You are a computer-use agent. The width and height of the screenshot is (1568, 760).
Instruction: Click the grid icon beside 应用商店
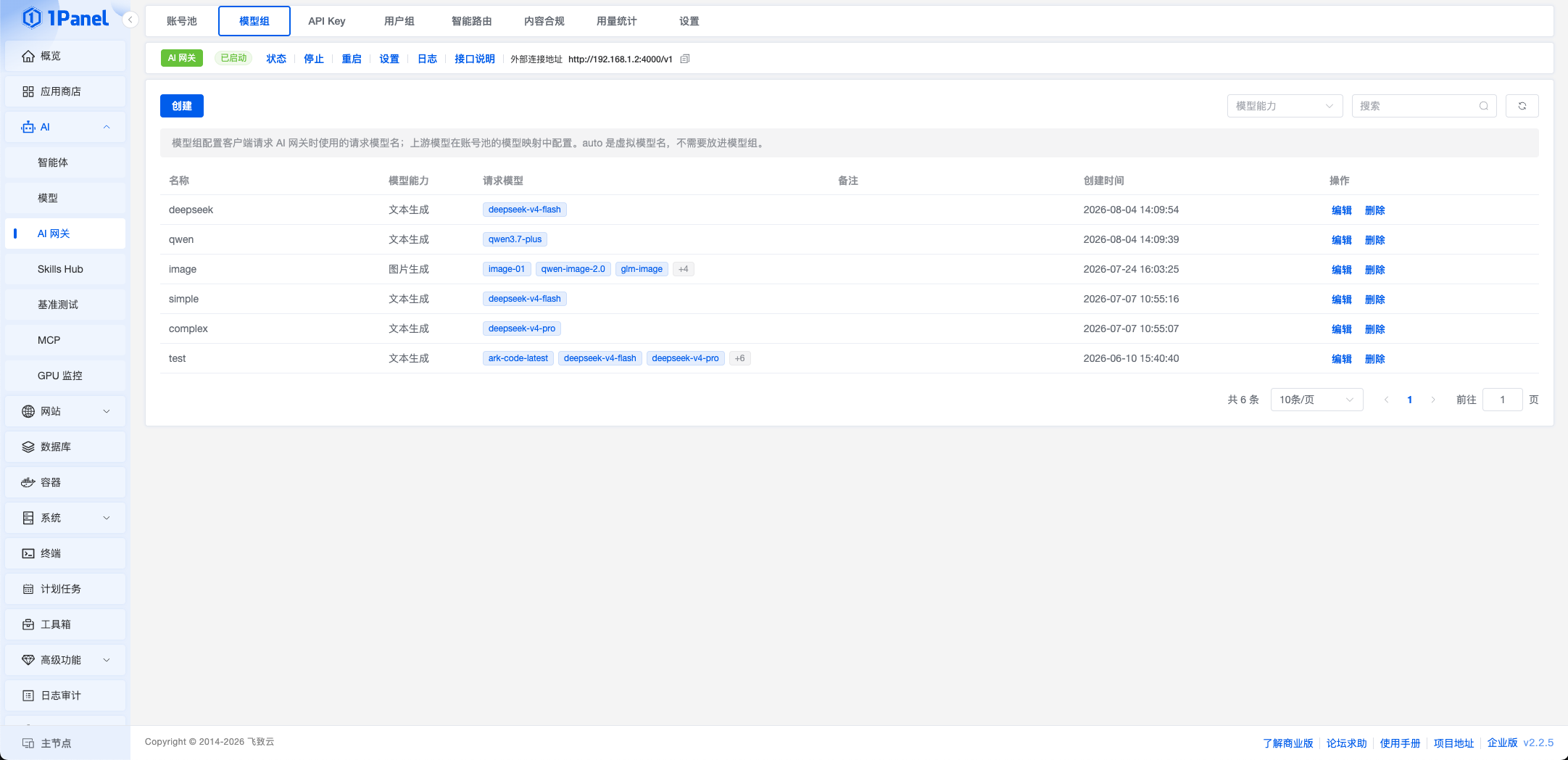(28, 91)
